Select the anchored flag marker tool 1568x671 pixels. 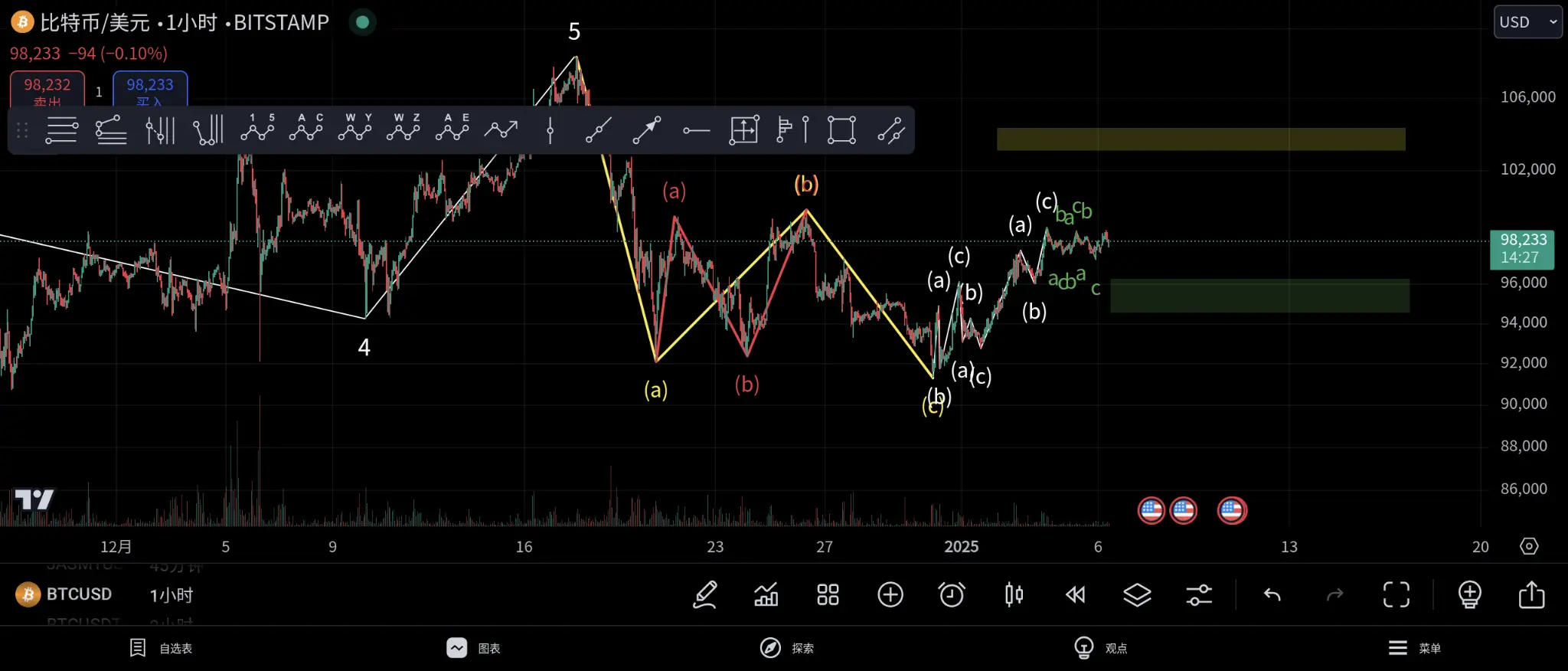point(792,129)
